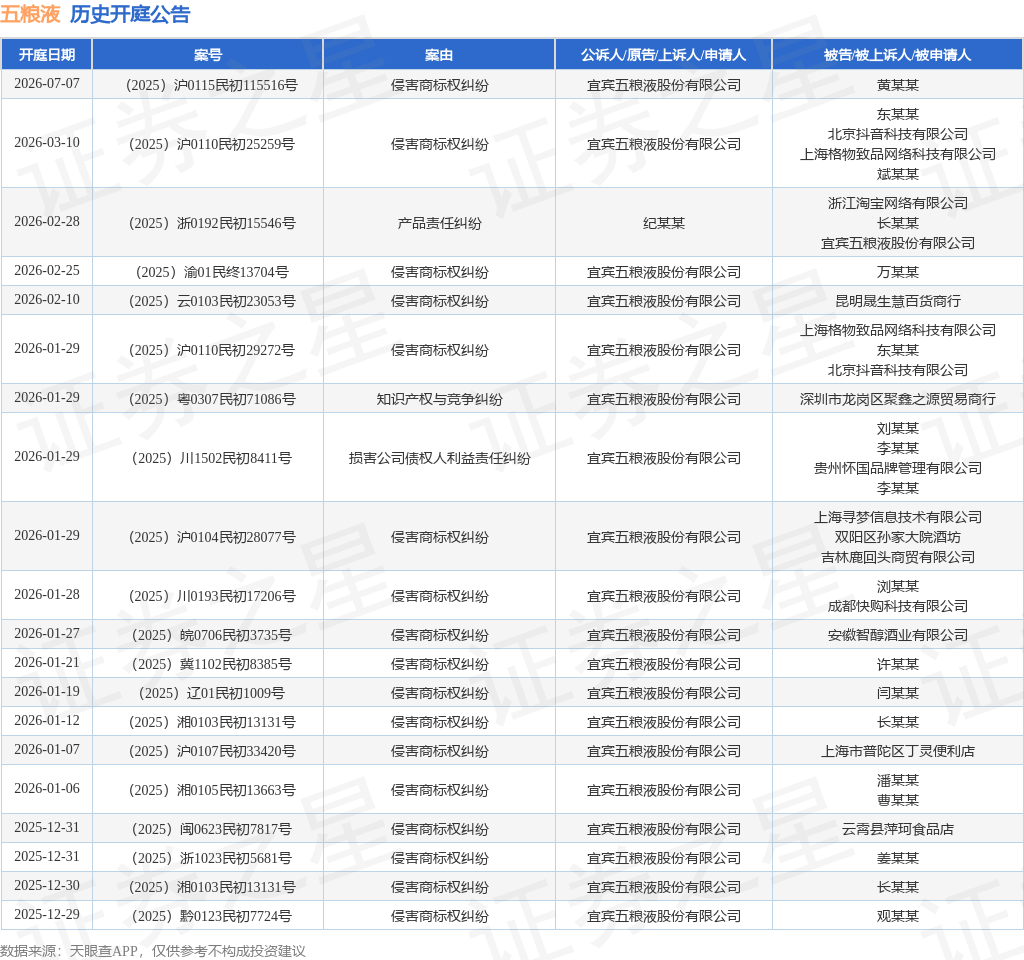Click the date 2026-03-10
This screenshot has width=1024, height=960.
[x=46, y=142]
